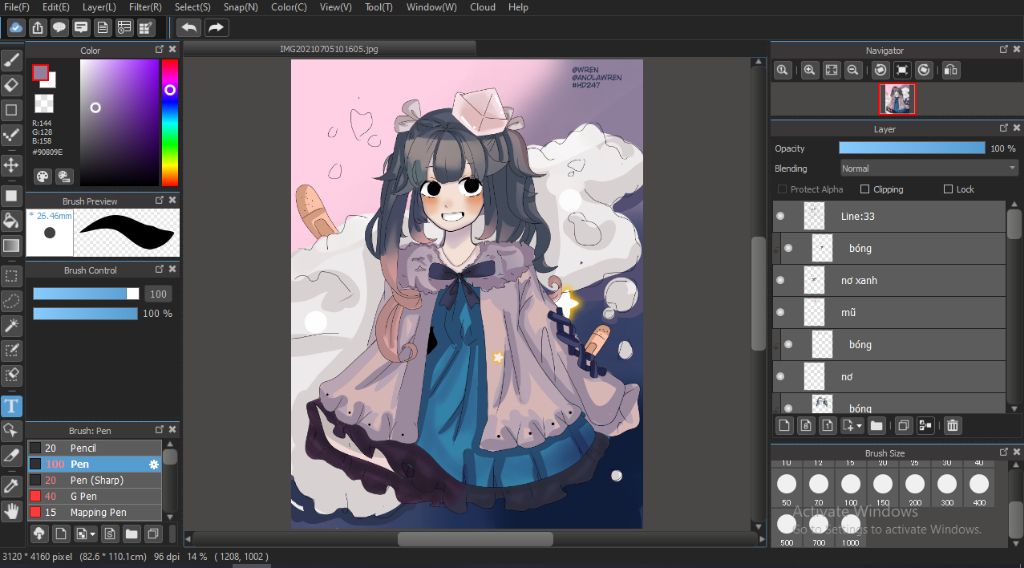Select the Brush tool

pos(11,60)
